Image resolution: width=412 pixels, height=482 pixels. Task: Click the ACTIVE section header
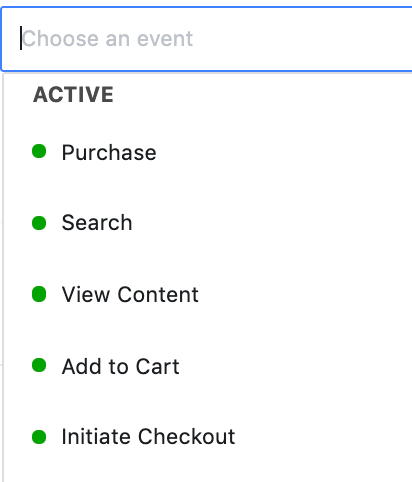click(73, 95)
